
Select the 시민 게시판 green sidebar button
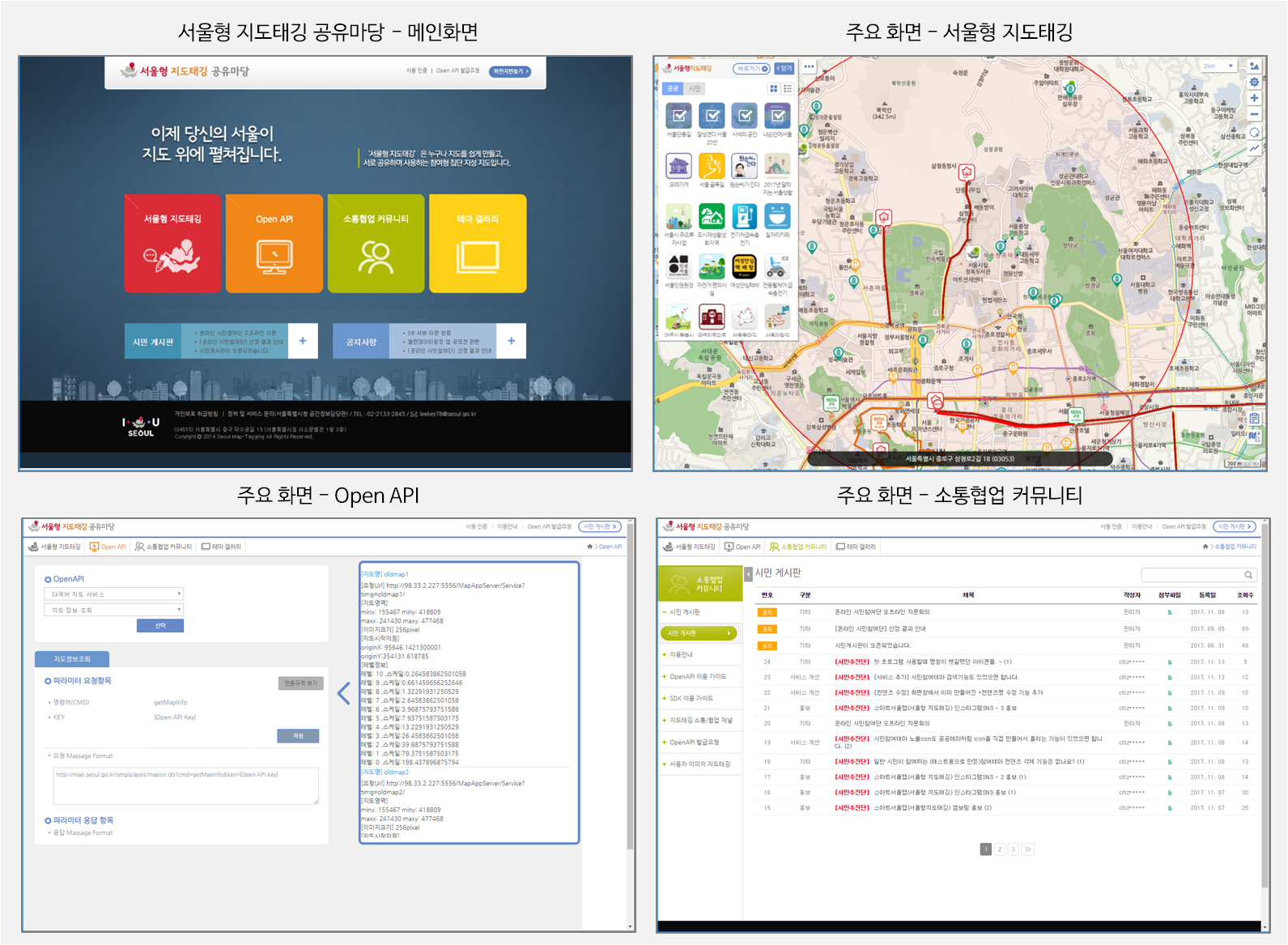(699, 633)
